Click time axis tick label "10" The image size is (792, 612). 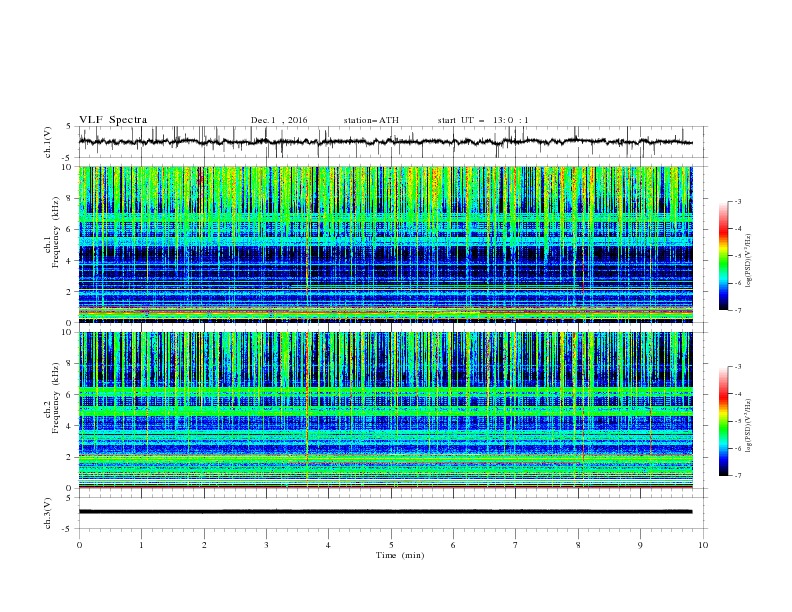tap(703, 545)
